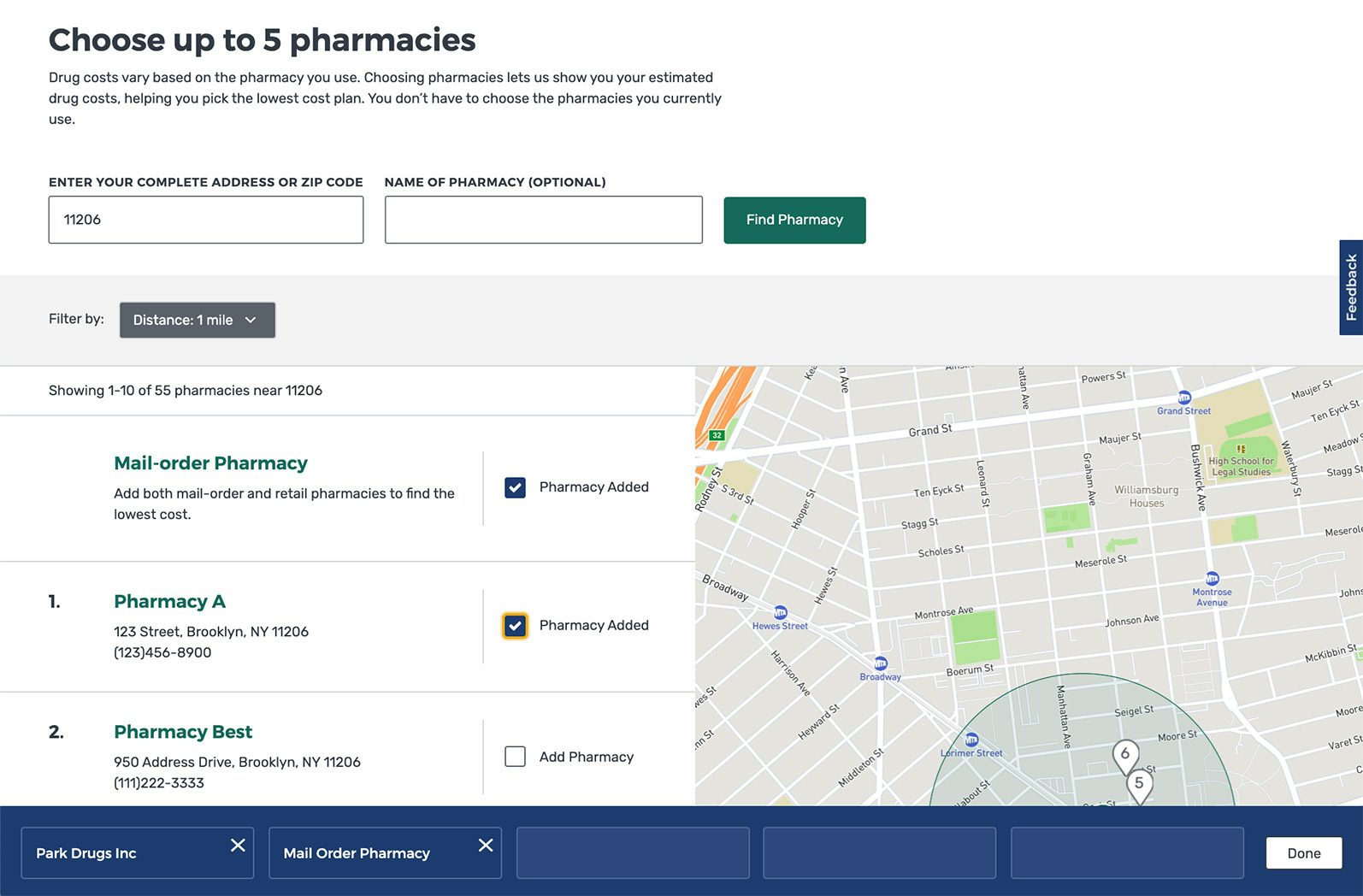Click the fifth empty pharmacy slot

coord(1127,852)
